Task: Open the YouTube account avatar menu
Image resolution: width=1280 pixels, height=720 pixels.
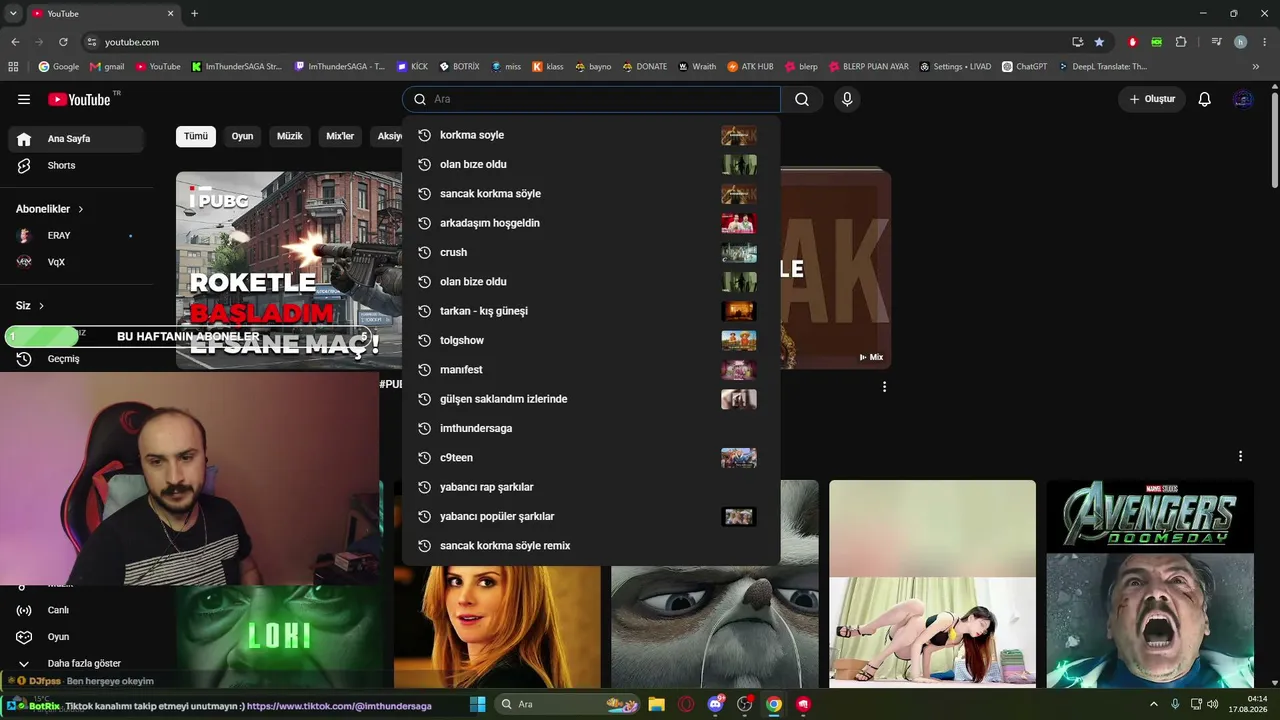Action: click(x=1243, y=99)
